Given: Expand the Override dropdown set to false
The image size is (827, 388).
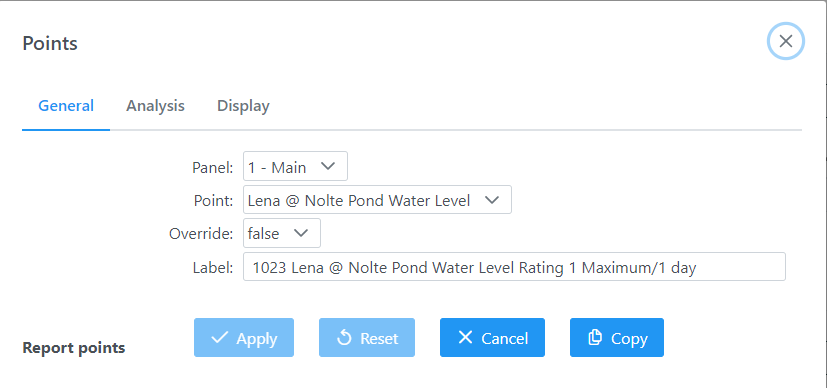Looking at the screenshot, I should point(282,233).
